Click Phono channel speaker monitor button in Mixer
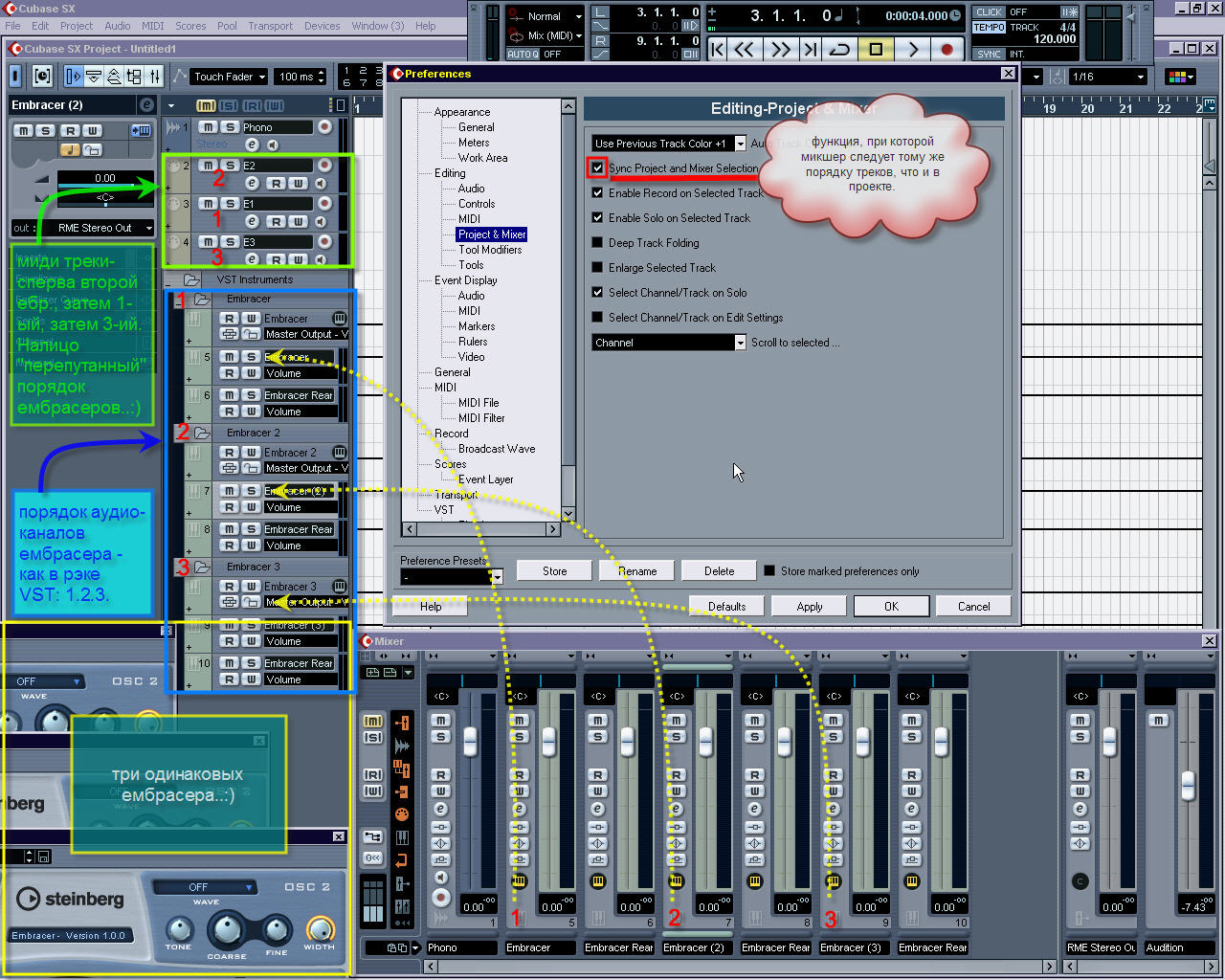Image resolution: width=1225 pixels, height=980 pixels. point(441,878)
